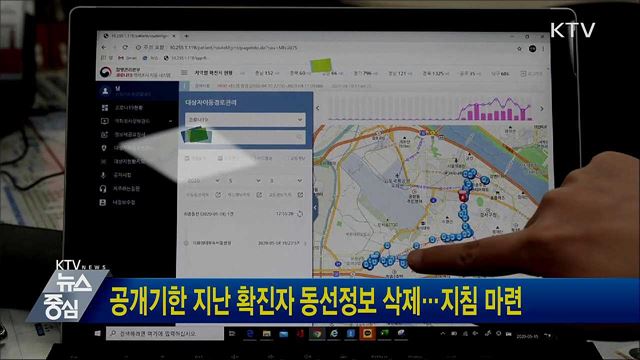Go to next chart range arrow
This screenshot has width=640, height=360.
pyautogui.click(x=542, y=109)
